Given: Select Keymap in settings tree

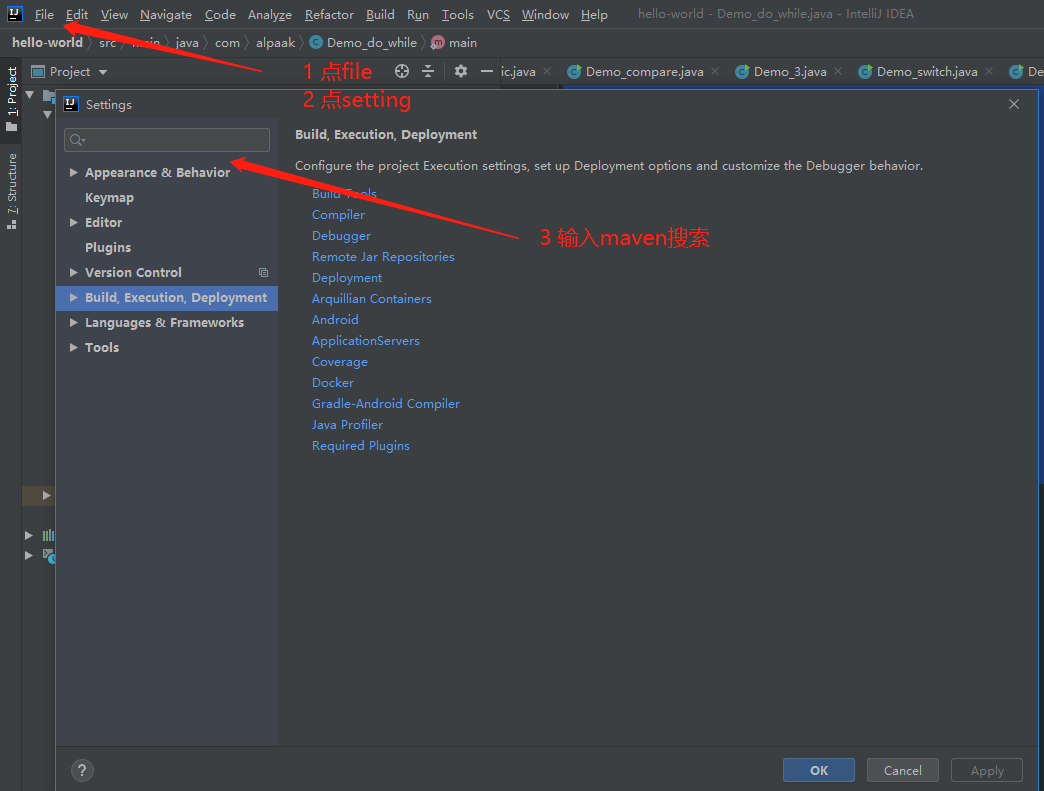Looking at the screenshot, I should point(109,198).
